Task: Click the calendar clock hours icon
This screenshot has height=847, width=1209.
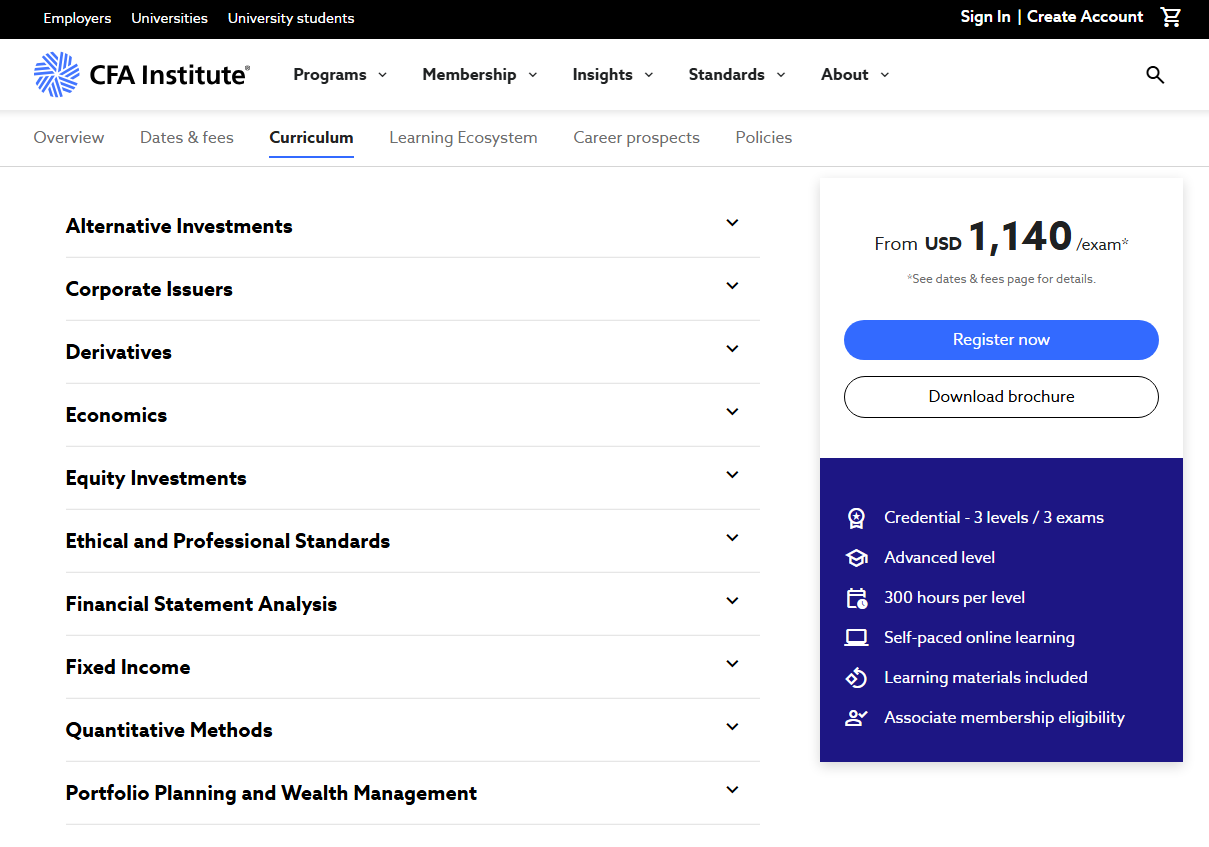Action: click(x=856, y=598)
